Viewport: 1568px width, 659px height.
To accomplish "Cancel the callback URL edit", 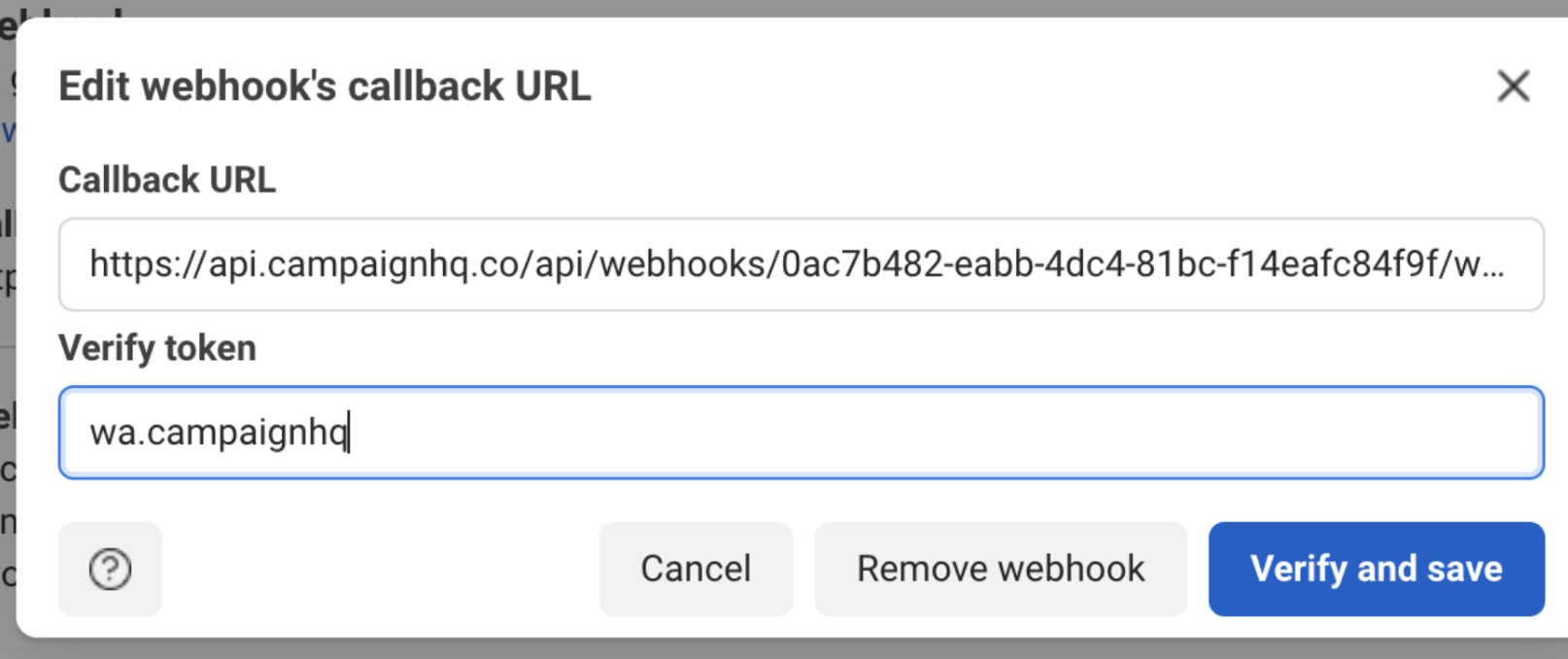I will 695,570.
